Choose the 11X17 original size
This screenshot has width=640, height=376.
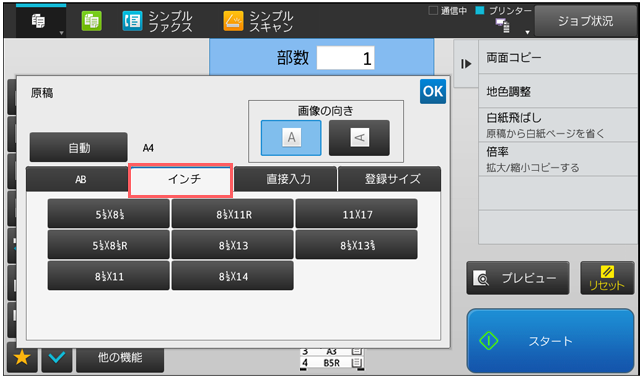pos(356,214)
